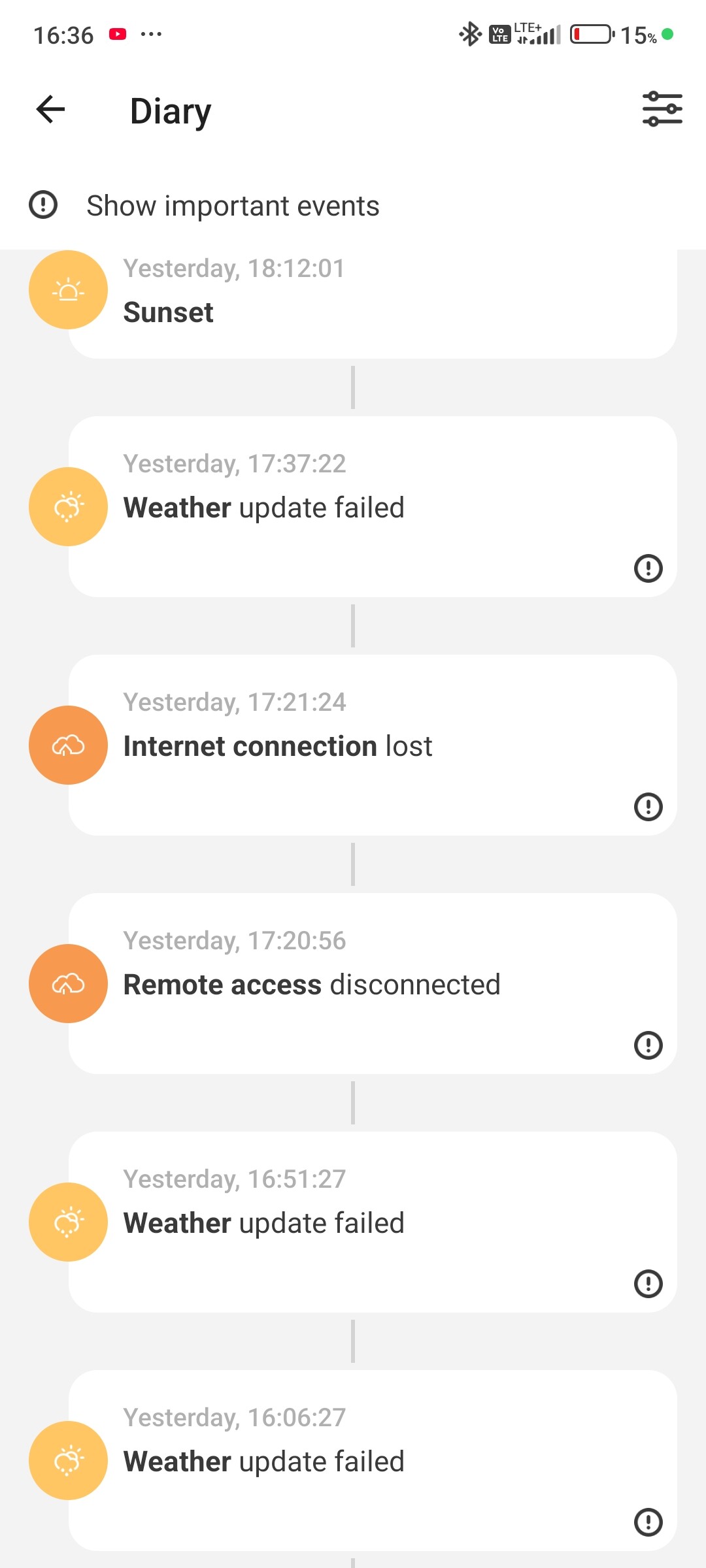This screenshot has width=706, height=1568.
Task: Tap important marker on Internet connection lost
Action: click(x=648, y=807)
